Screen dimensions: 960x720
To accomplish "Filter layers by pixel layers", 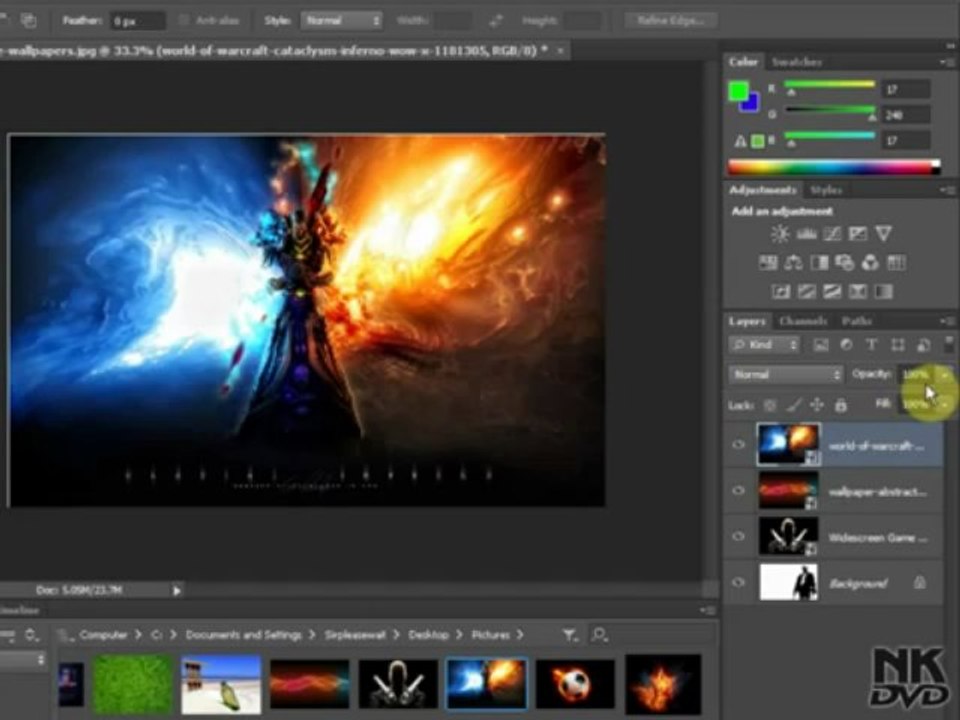I will click(x=820, y=345).
